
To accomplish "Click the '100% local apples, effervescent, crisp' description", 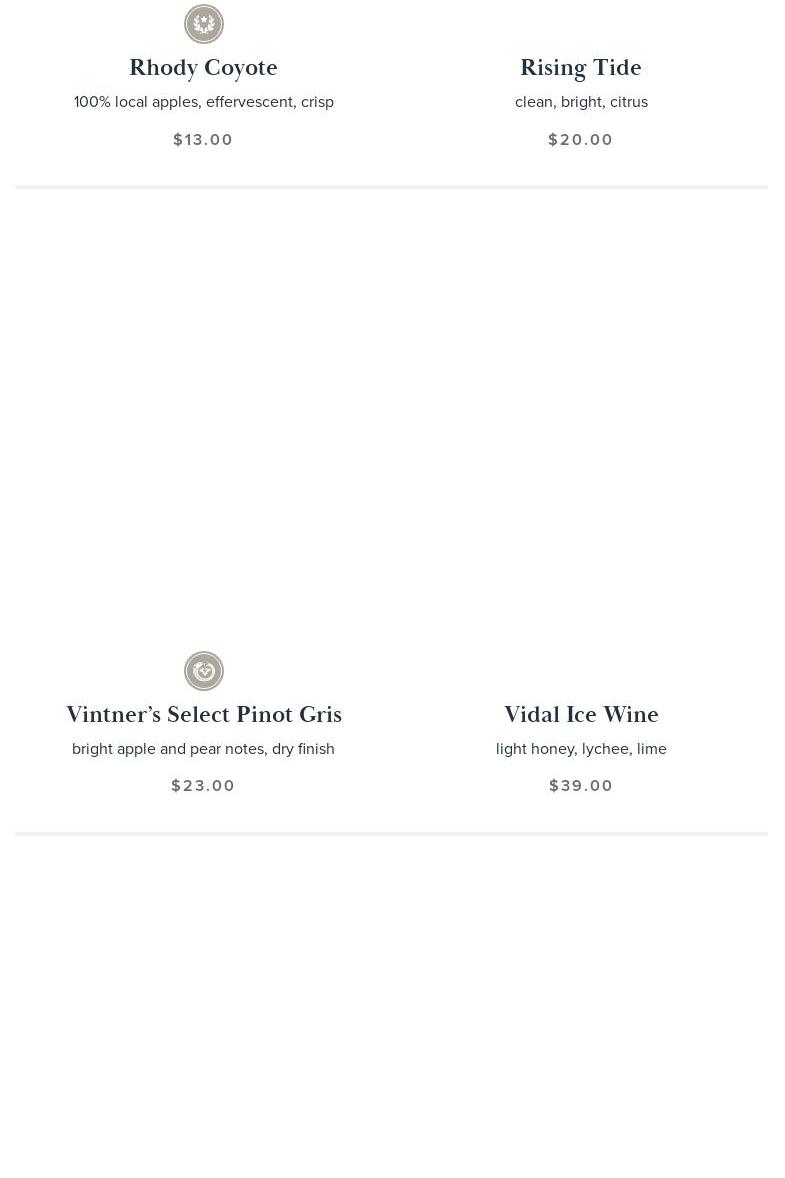I will (204, 101).
